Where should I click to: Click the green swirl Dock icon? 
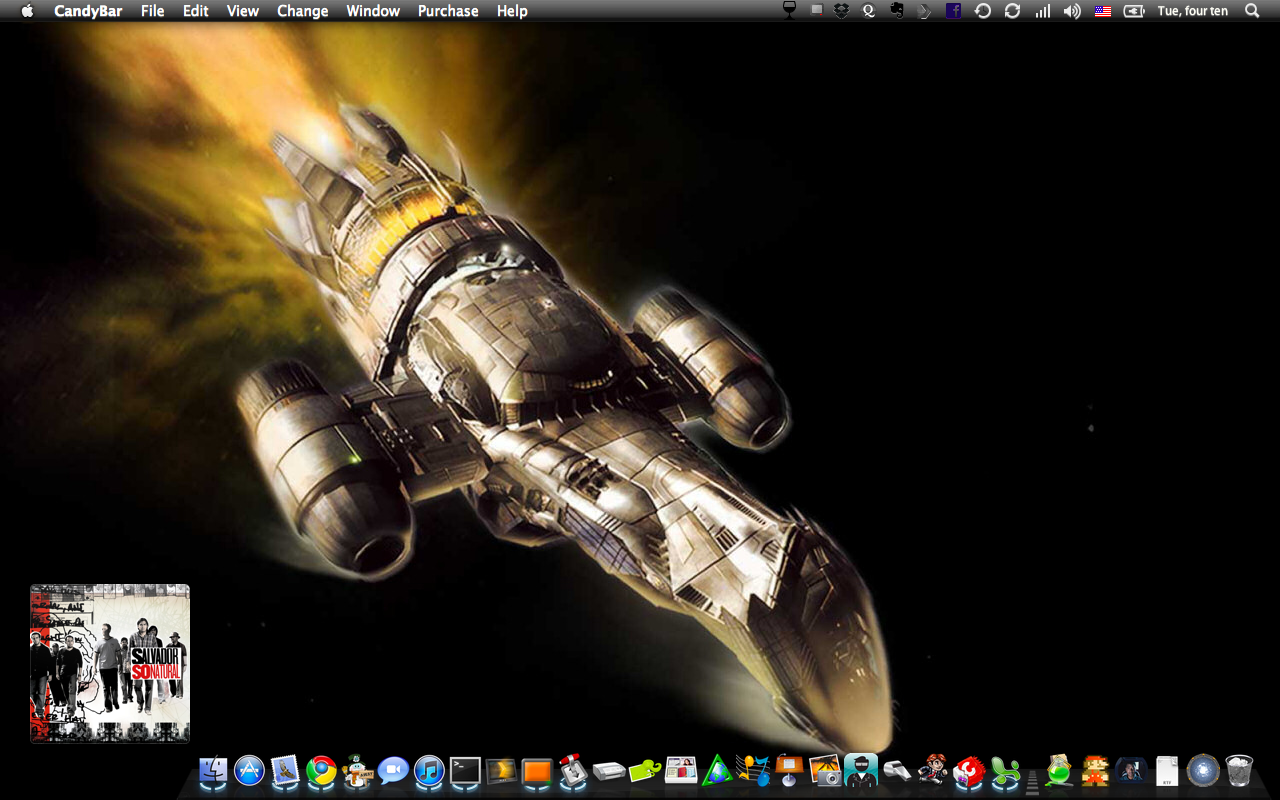tap(1005, 770)
